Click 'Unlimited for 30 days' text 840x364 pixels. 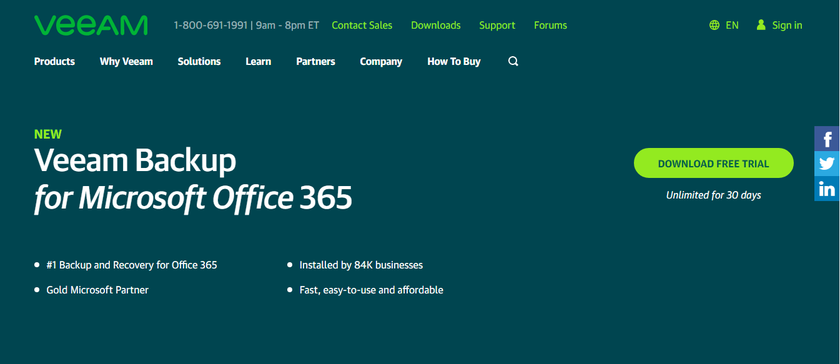[714, 195]
